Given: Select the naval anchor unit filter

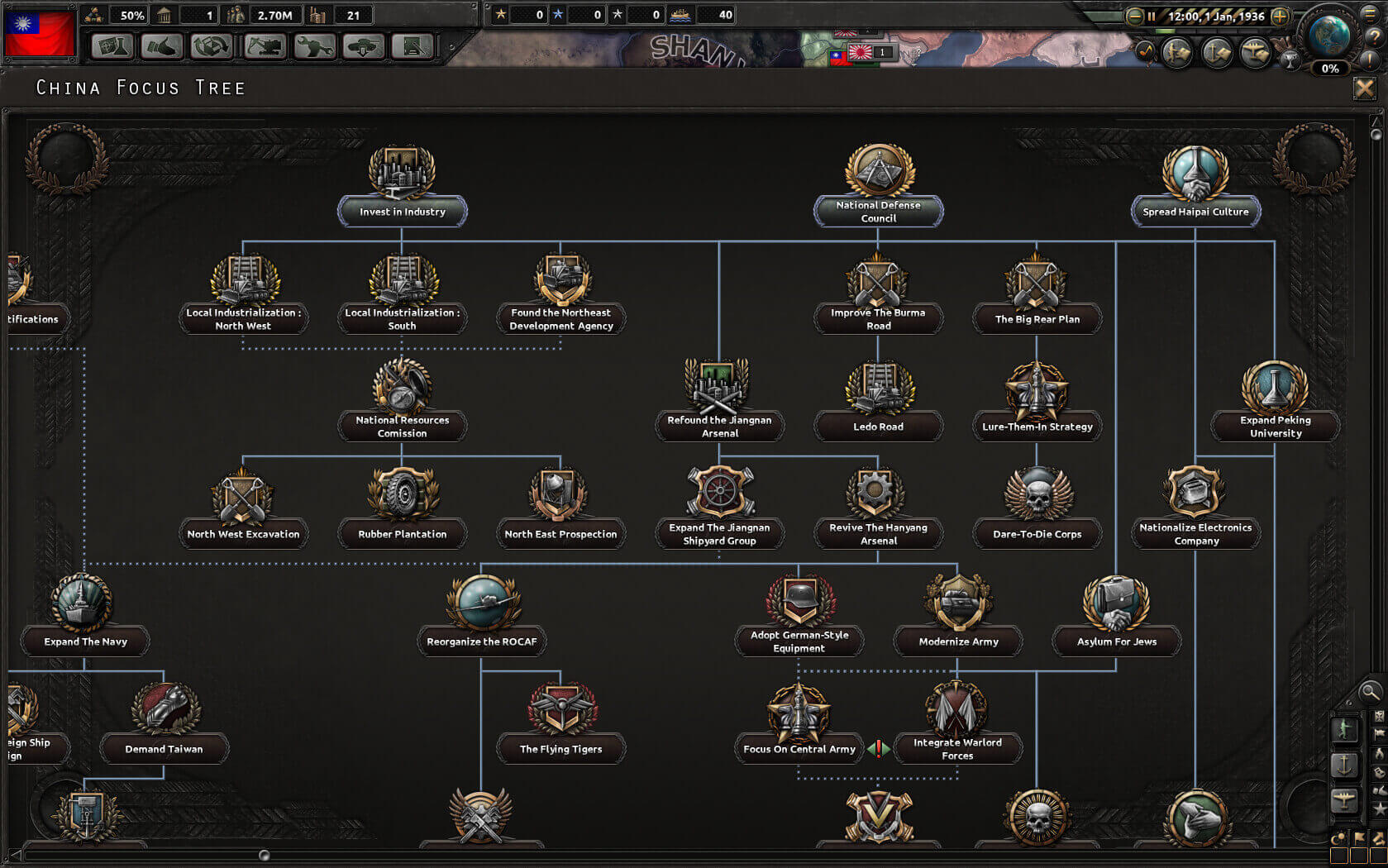Looking at the screenshot, I should (x=1344, y=763).
